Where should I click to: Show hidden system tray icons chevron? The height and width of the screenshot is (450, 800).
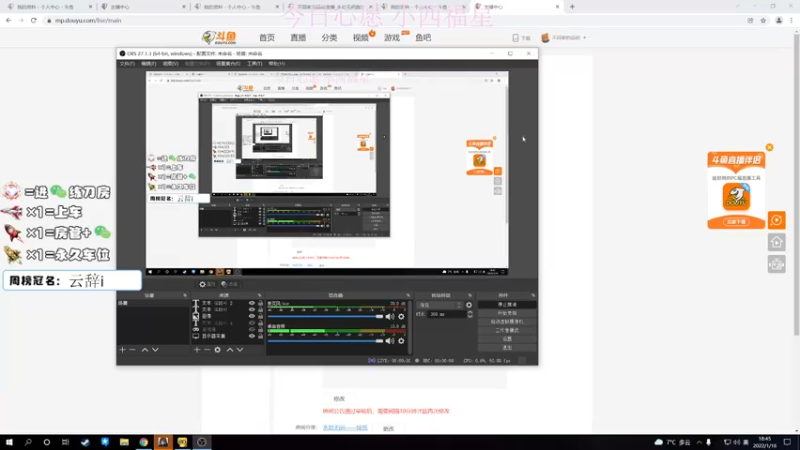pos(699,442)
